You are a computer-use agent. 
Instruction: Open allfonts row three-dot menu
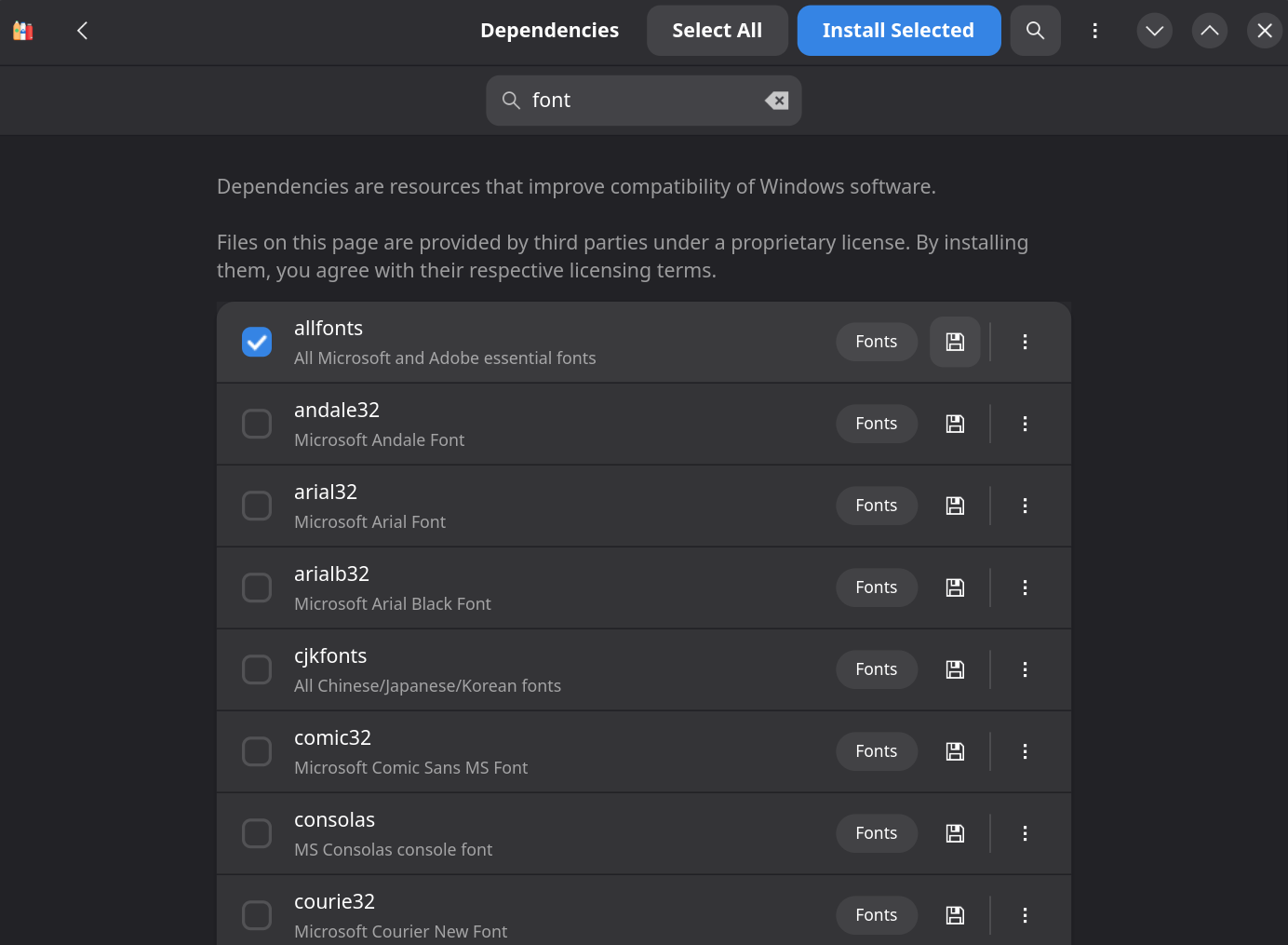click(x=1025, y=342)
